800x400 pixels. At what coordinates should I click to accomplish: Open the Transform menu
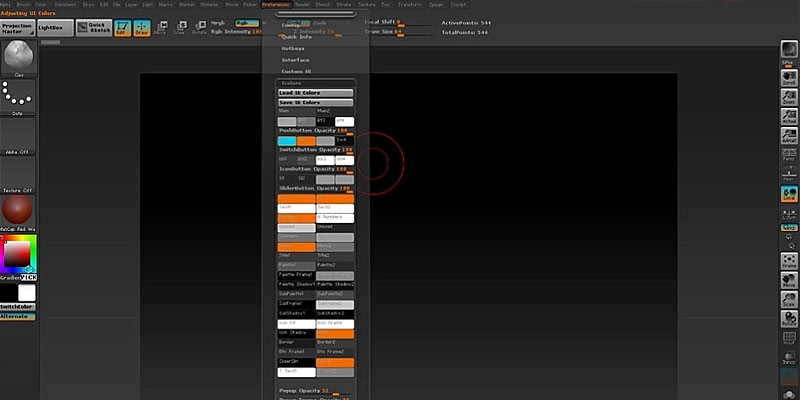click(x=410, y=5)
